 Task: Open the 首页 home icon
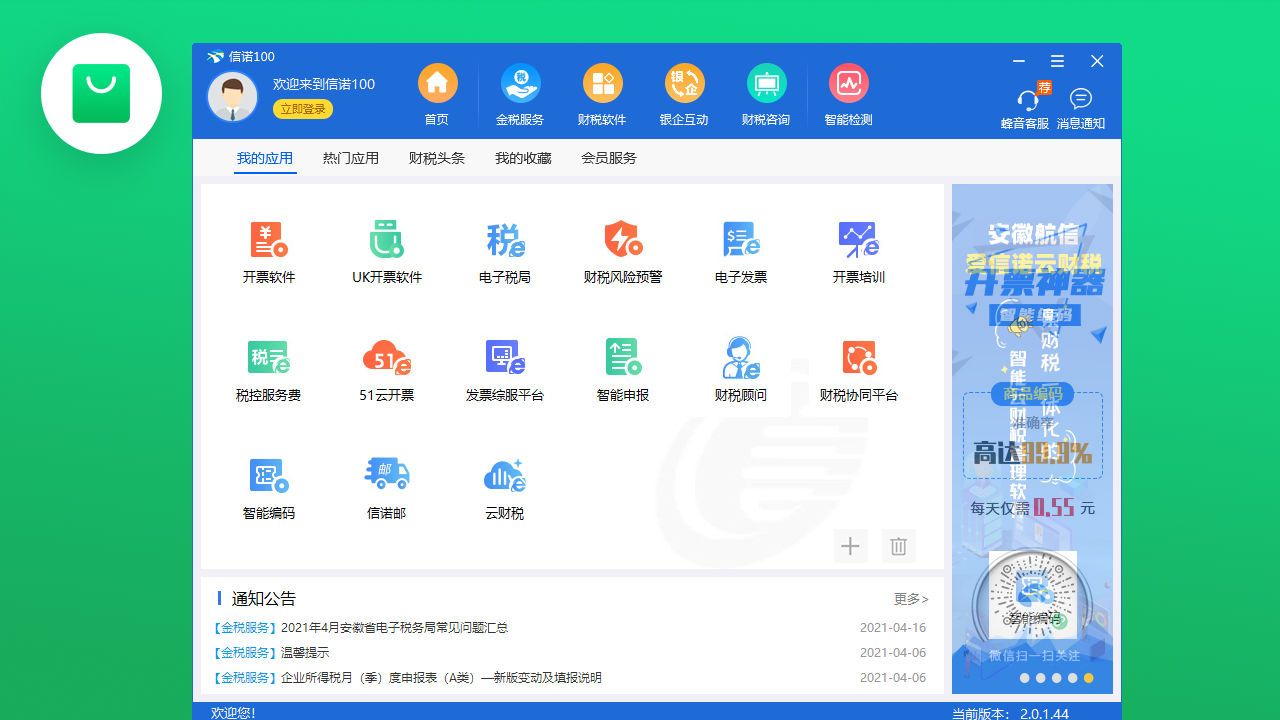coord(437,83)
